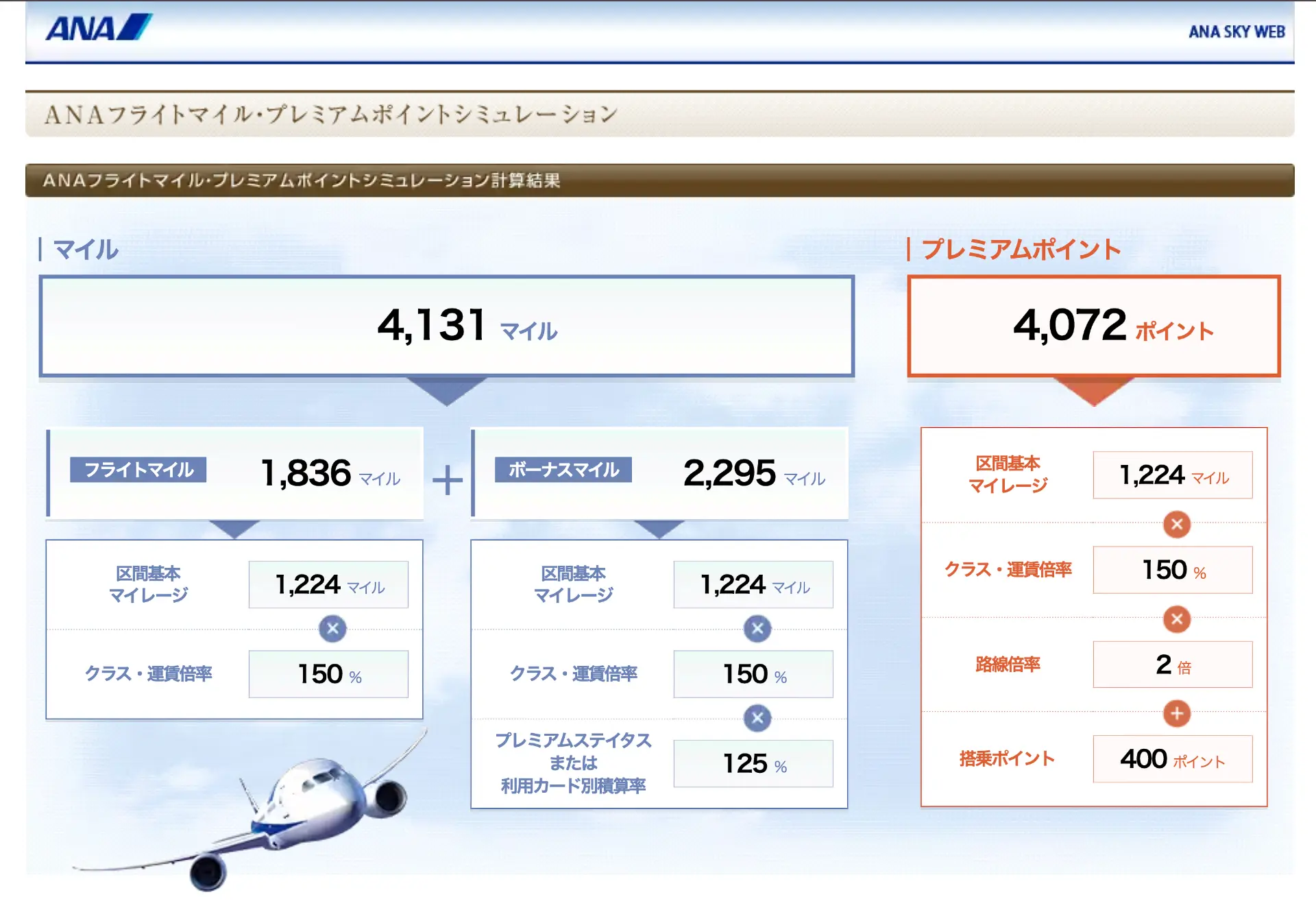Screen dimensions: 1316x910
Task: Click the ANA logo in header
Action: click(x=99, y=28)
